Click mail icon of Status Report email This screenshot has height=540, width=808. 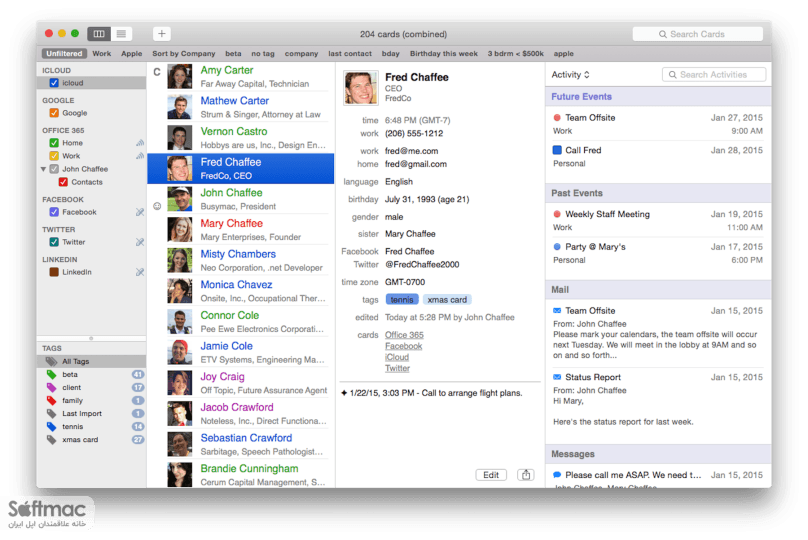coord(557,377)
